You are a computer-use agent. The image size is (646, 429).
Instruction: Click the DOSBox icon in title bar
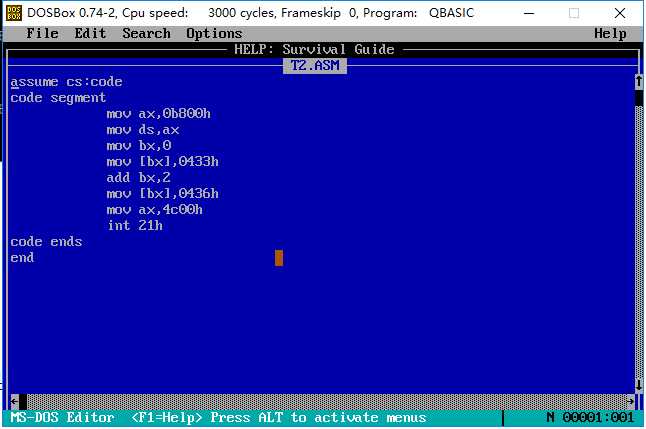pyautogui.click(x=14, y=13)
